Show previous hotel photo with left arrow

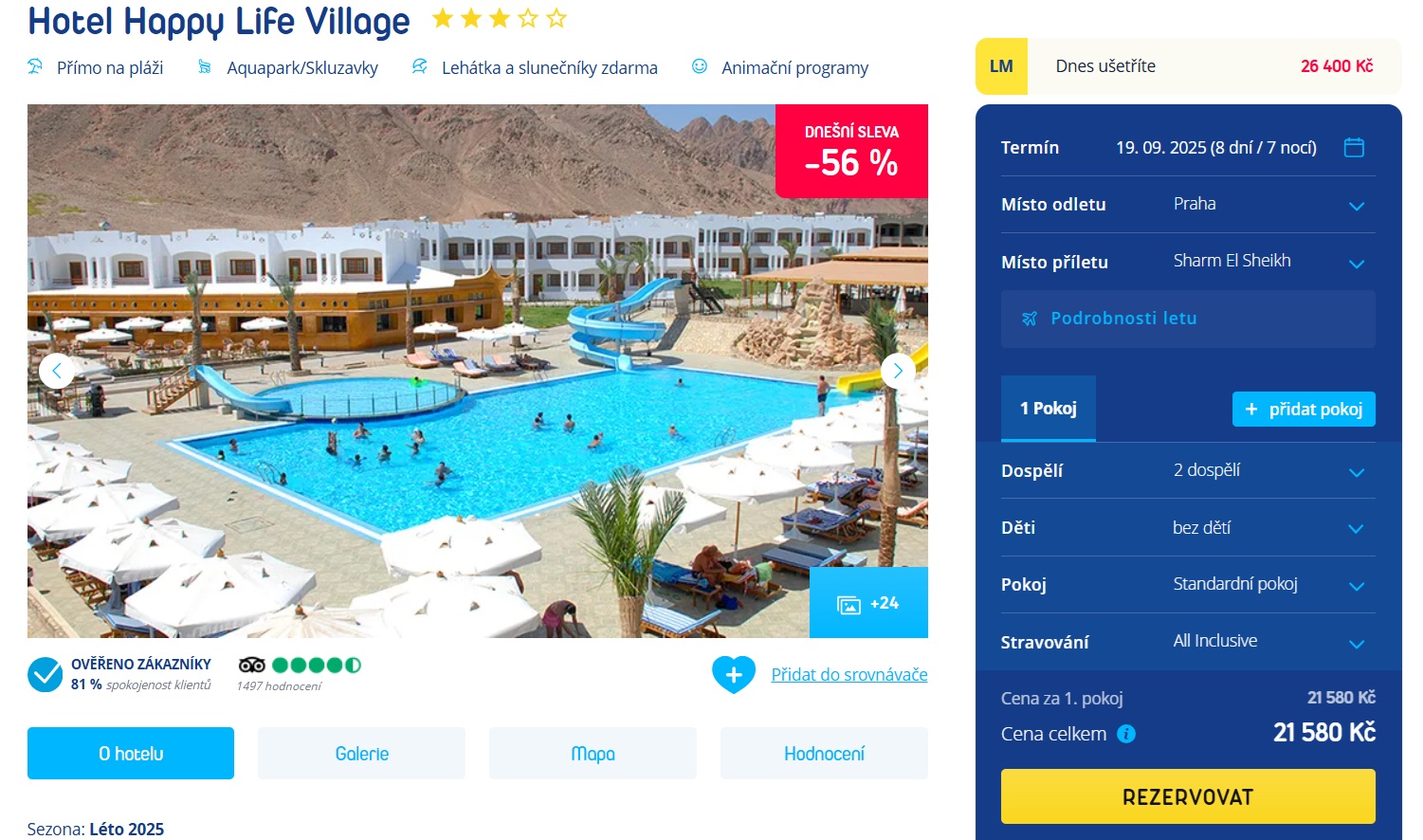point(57,371)
